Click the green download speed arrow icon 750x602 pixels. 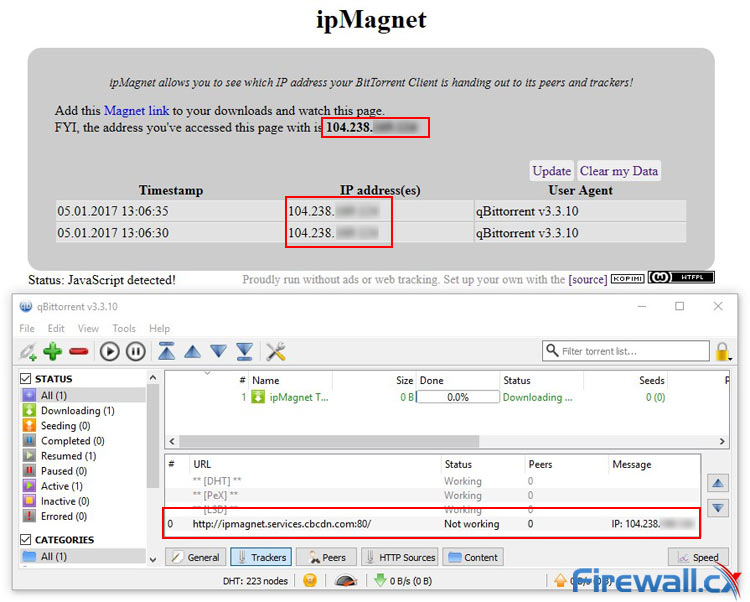pos(380,580)
